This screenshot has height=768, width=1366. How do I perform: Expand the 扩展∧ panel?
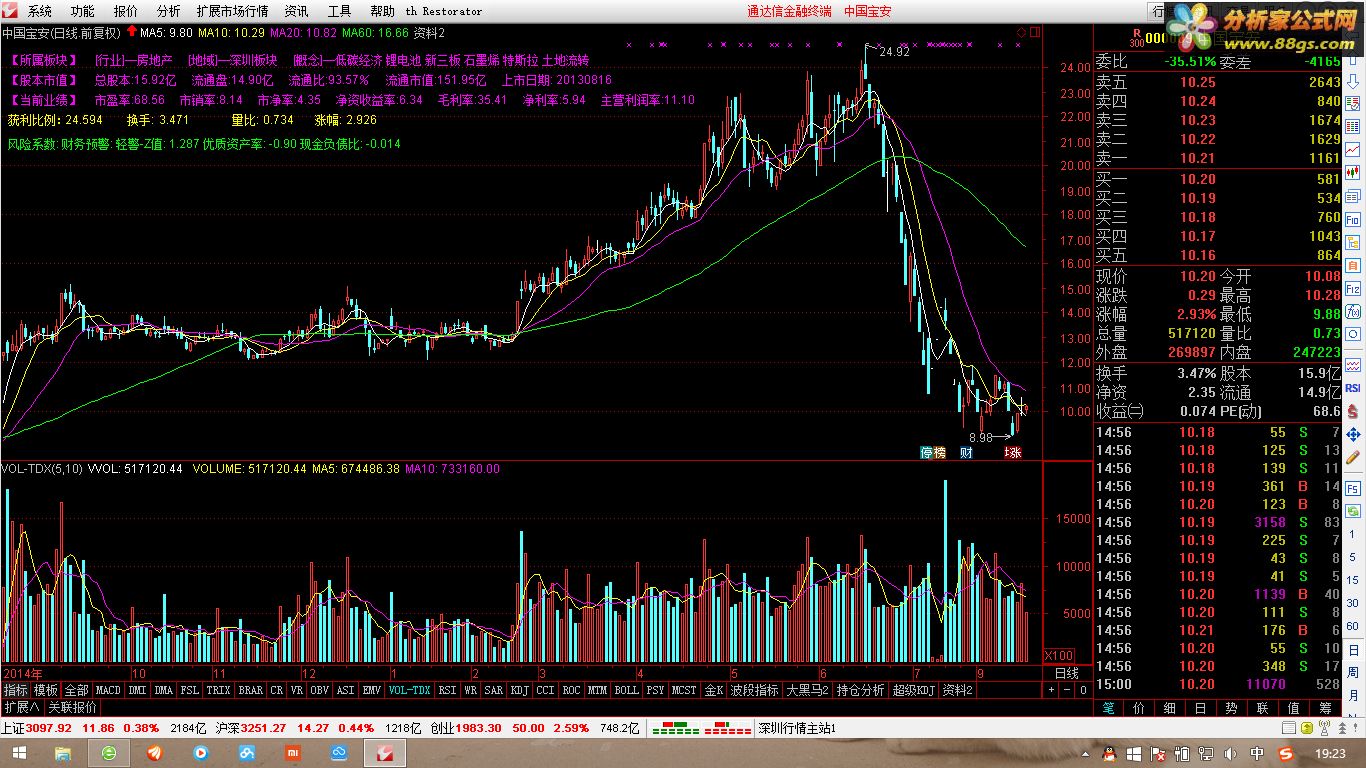pos(21,706)
